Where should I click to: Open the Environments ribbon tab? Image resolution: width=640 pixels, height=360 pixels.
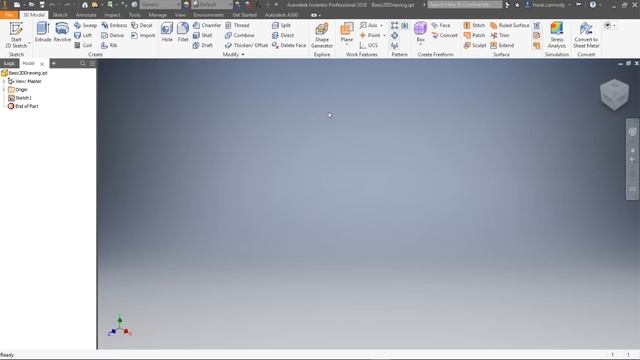[209, 15]
